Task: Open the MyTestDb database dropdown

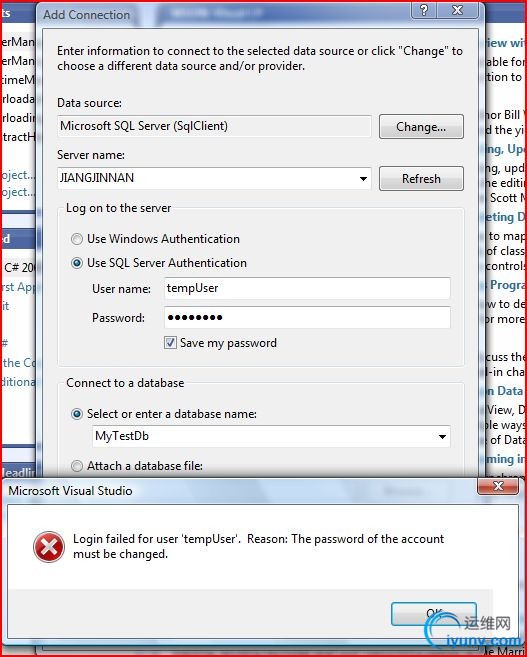Action: pos(442,437)
